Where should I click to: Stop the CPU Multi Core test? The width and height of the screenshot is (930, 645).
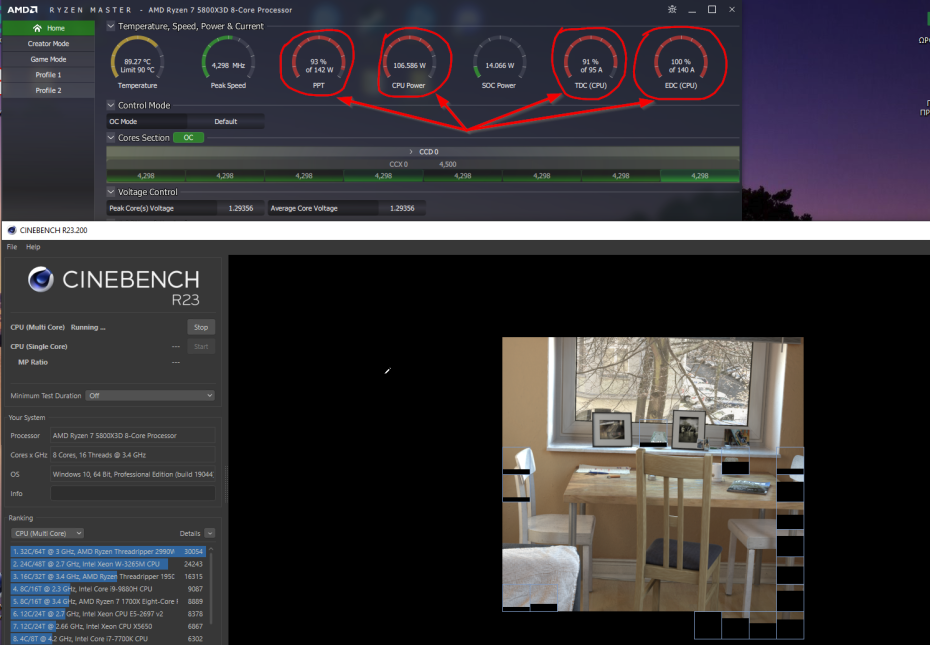coord(201,327)
